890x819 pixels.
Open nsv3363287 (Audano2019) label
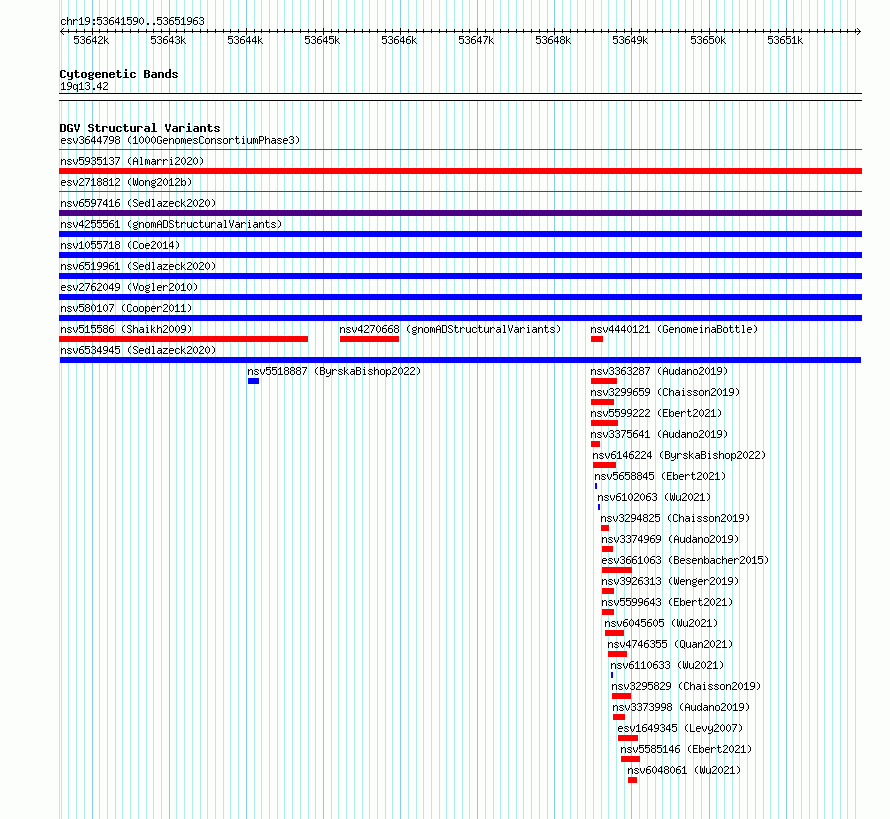pyautogui.click(x=659, y=371)
